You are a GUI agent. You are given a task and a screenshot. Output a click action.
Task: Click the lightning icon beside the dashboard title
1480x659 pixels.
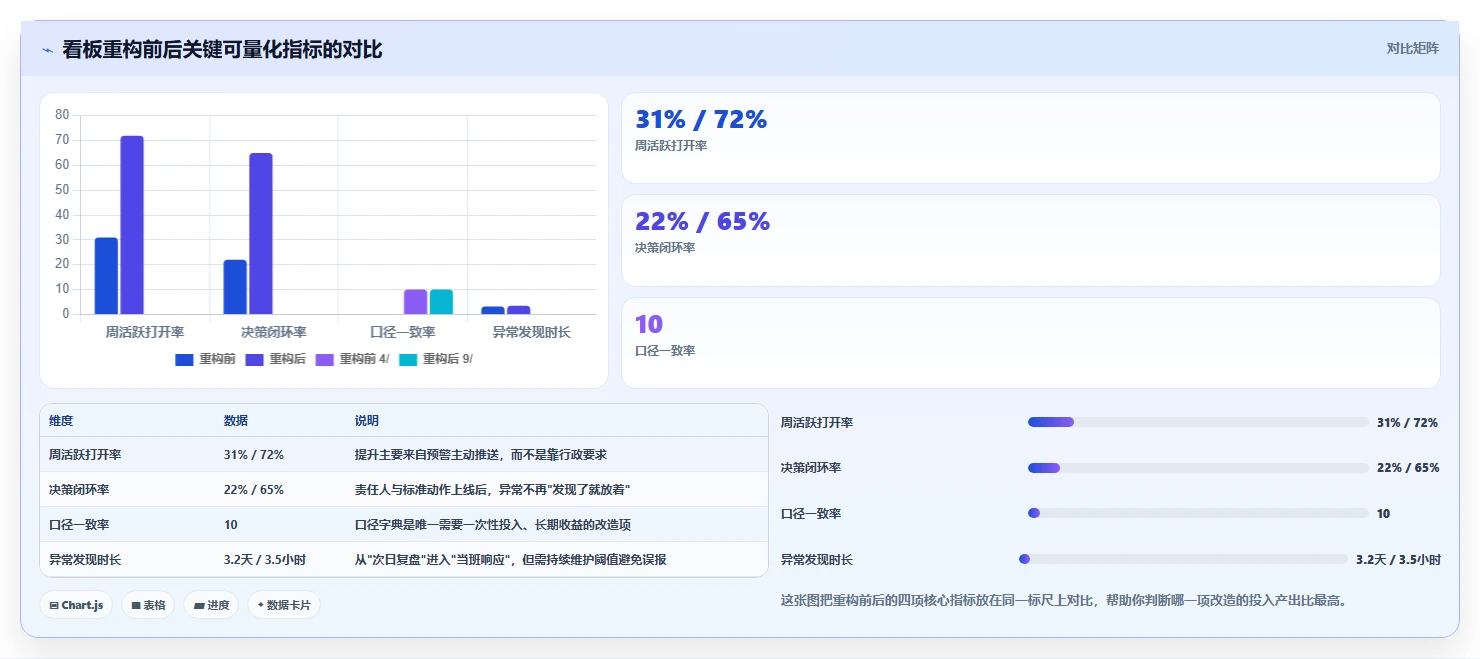47,50
